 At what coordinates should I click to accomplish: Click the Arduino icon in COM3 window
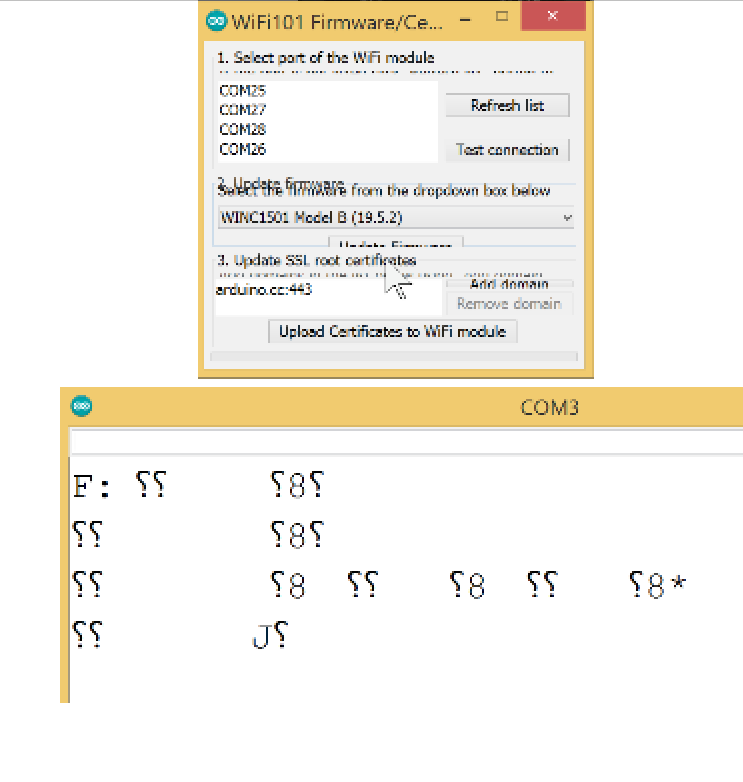coord(81,406)
